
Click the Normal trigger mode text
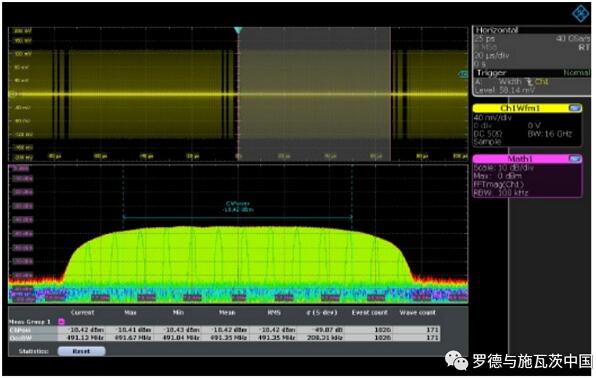[x=577, y=73]
